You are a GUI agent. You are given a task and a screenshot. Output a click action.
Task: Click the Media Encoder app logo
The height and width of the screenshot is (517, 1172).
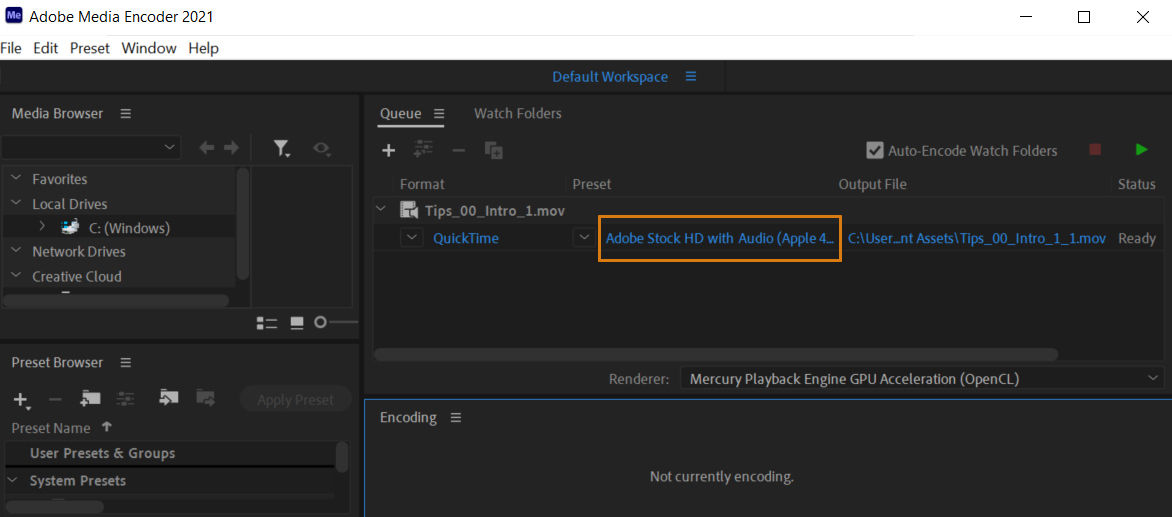[13, 16]
